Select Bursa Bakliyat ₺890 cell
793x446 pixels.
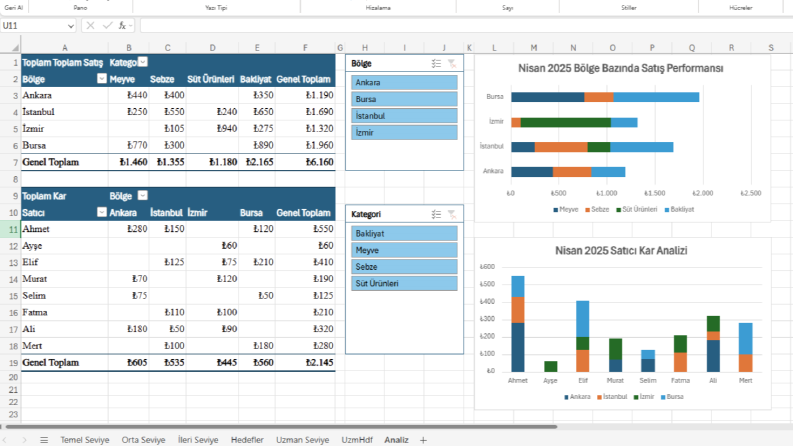point(257,146)
